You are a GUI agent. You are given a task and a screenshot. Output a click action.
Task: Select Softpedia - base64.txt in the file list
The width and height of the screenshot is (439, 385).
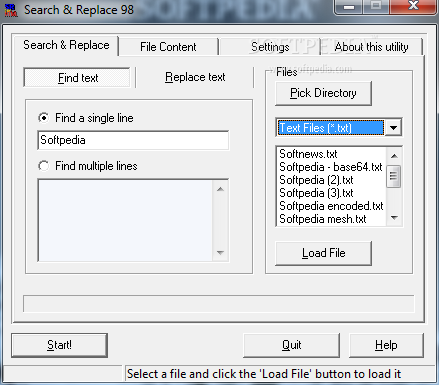click(332, 167)
